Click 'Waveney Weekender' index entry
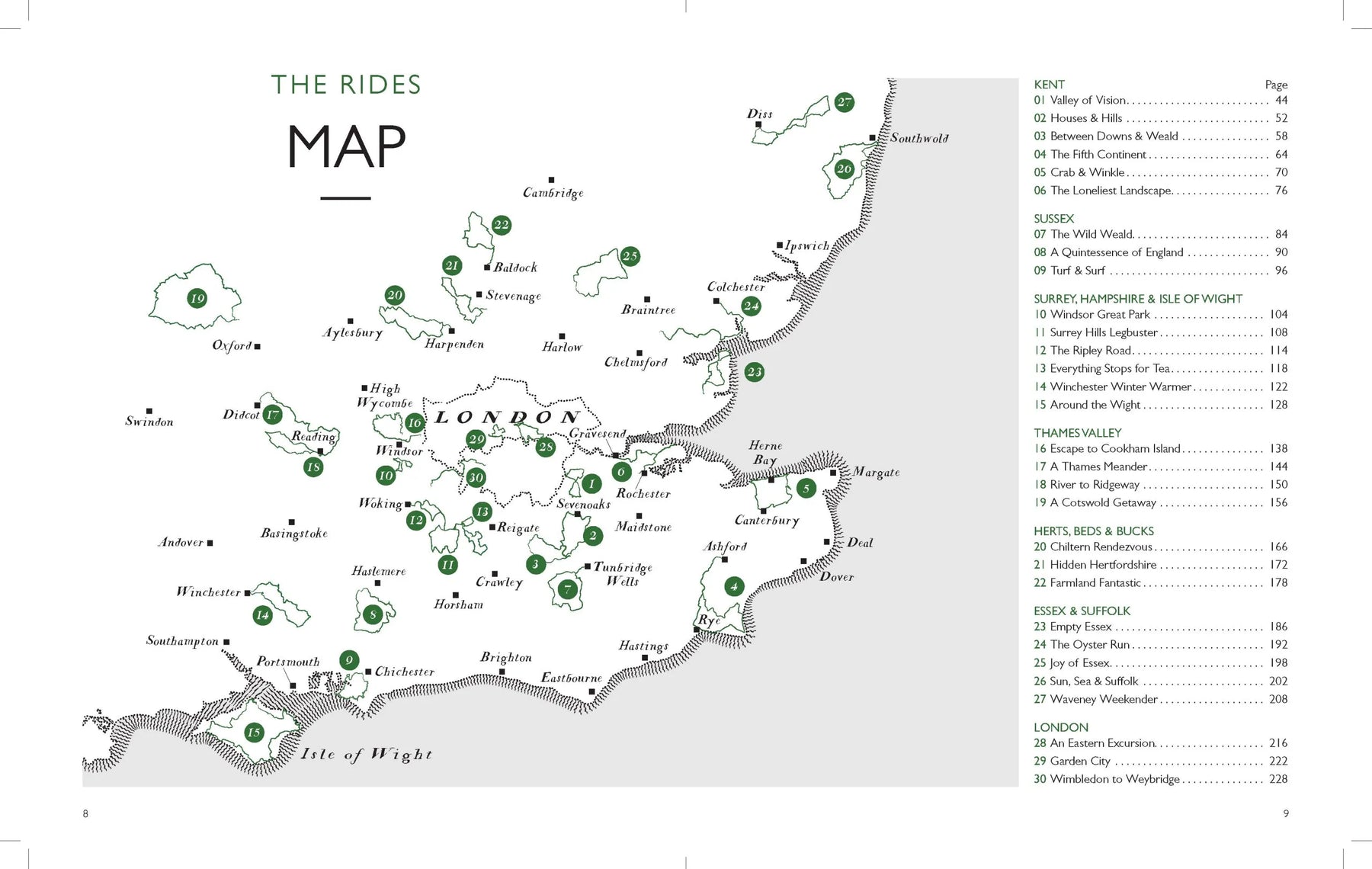Viewport: 1372px width, 869px height. click(1161, 700)
